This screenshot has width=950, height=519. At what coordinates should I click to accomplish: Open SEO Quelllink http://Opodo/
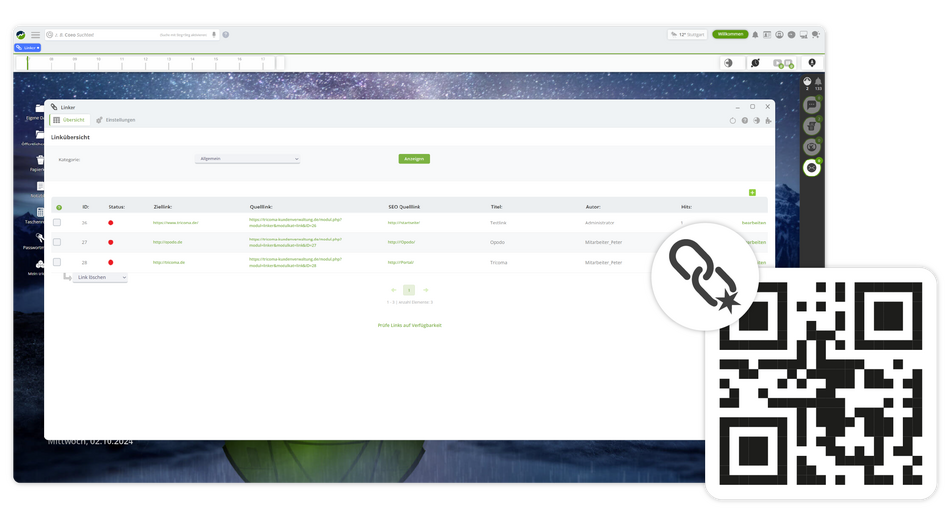(x=401, y=242)
